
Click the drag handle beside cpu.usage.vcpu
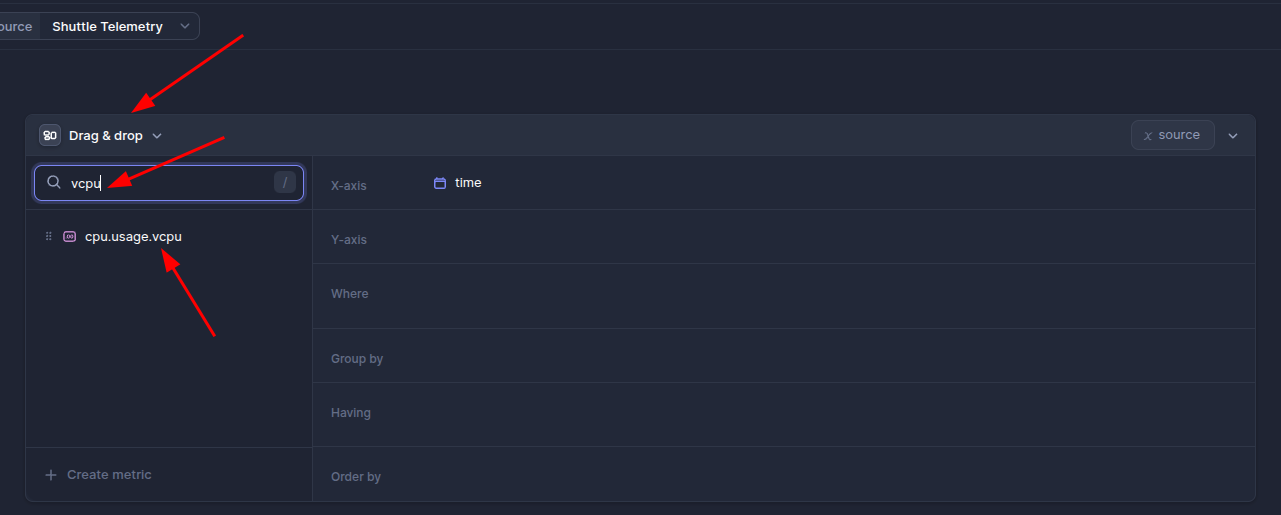pos(48,237)
